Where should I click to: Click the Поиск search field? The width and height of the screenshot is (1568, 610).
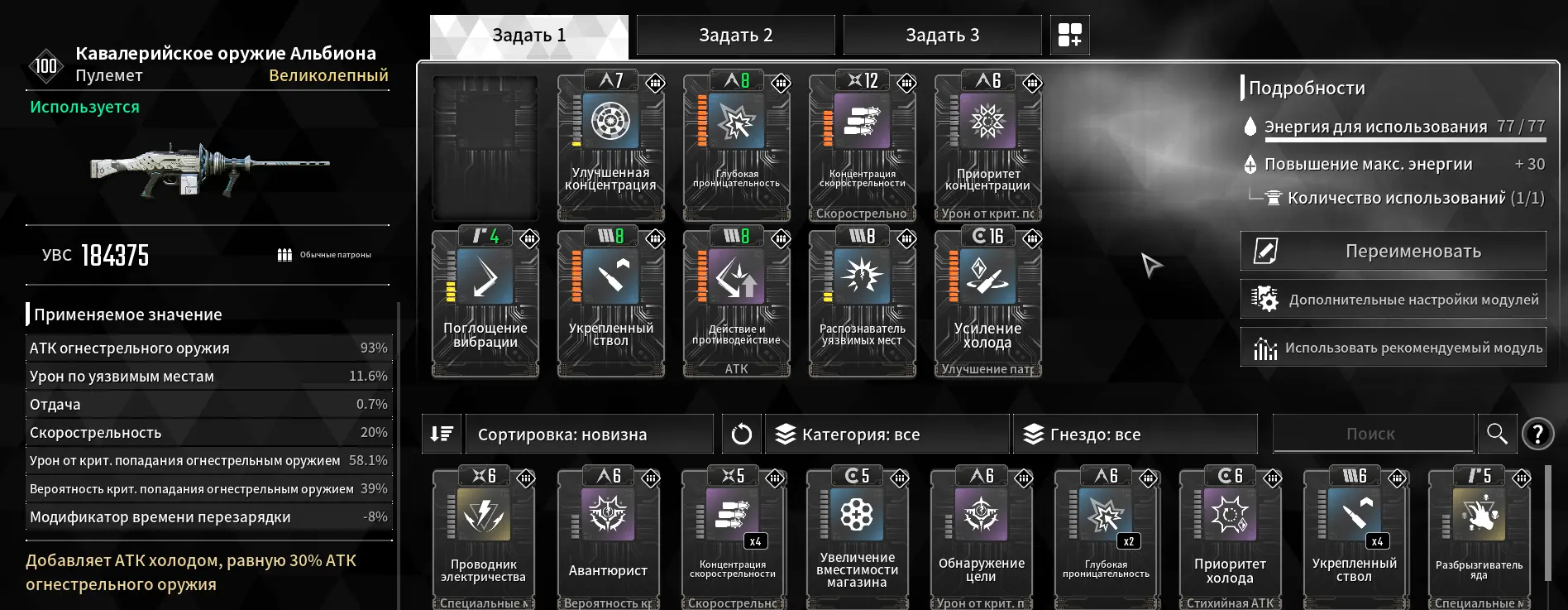[1373, 434]
